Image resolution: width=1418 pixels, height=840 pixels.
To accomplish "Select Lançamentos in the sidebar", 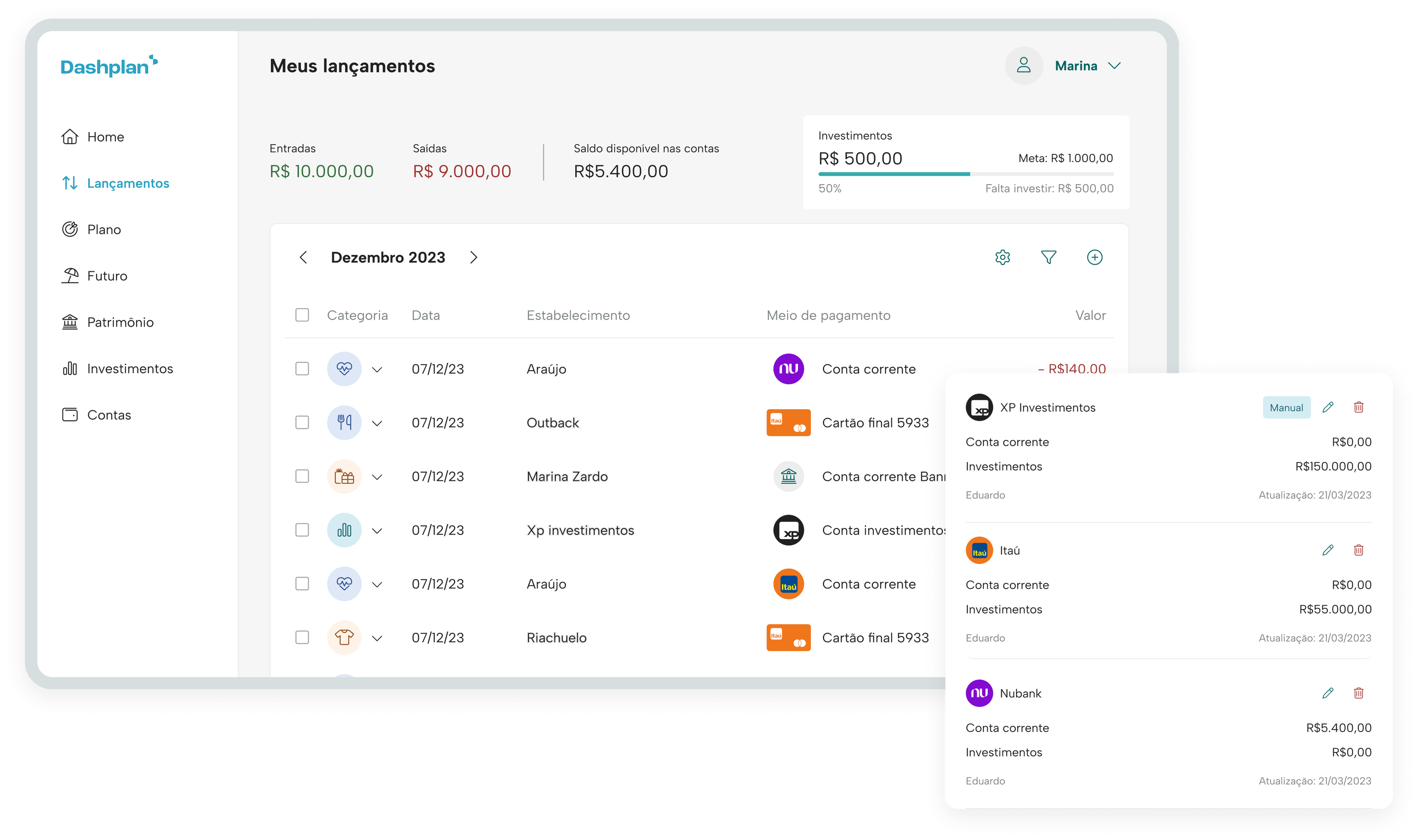I will click(115, 184).
